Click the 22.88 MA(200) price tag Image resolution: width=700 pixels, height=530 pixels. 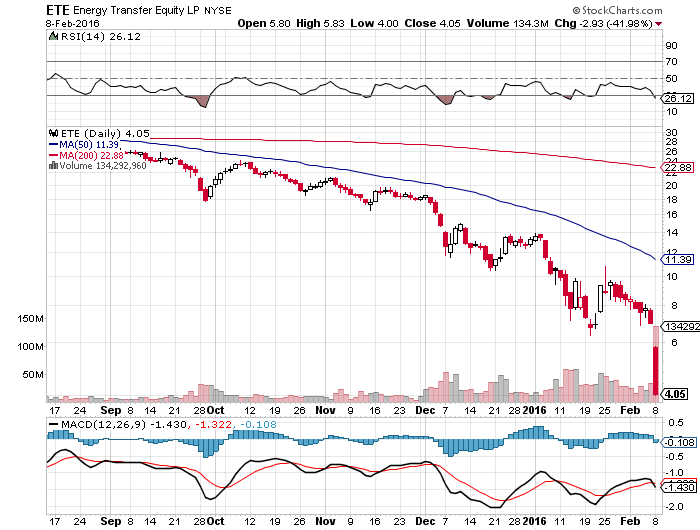coord(678,168)
